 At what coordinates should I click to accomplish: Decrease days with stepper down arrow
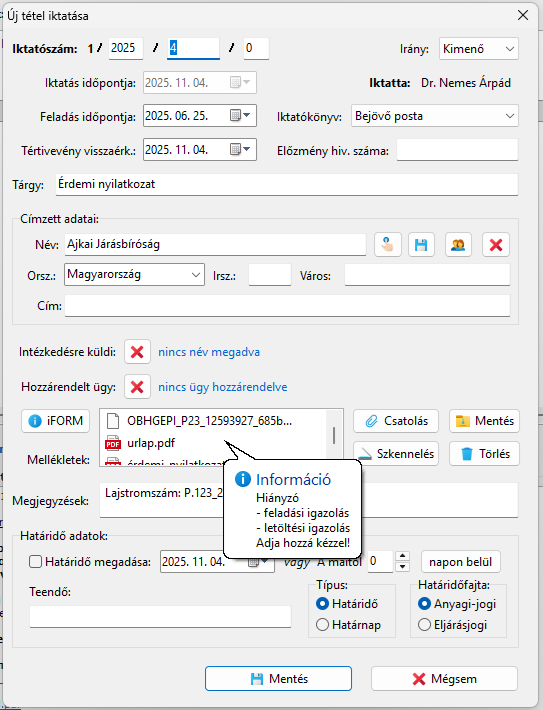[x=402, y=567]
